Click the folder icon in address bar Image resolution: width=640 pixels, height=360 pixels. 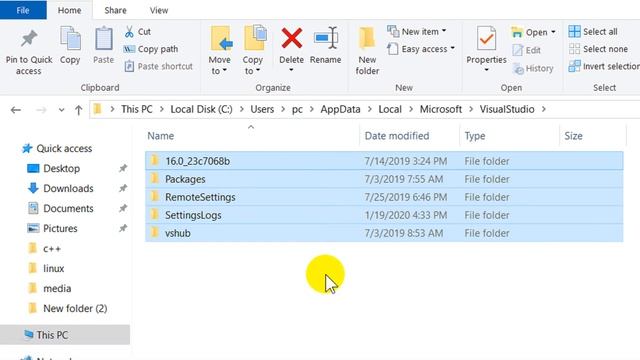coord(97,109)
